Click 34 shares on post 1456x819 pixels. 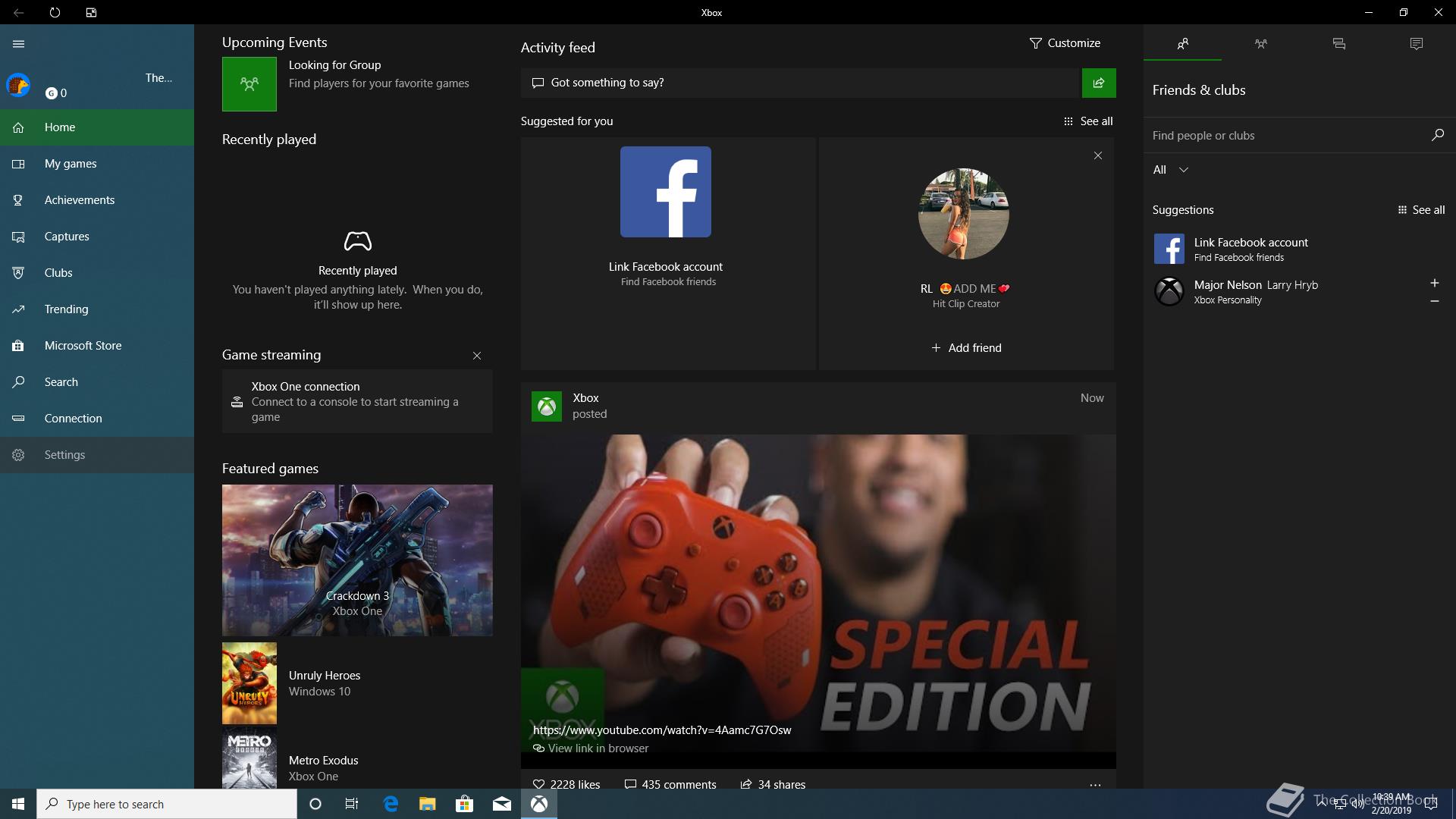coord(773,784)
